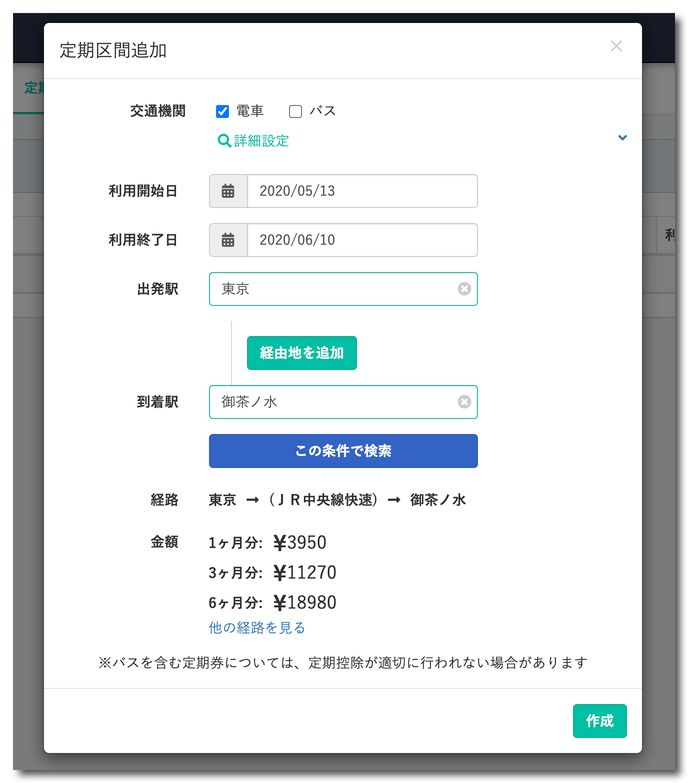Click the route text ＪＲ中央線快速
Viewport: 688px width, 783px height.
(x=324, y=500)
